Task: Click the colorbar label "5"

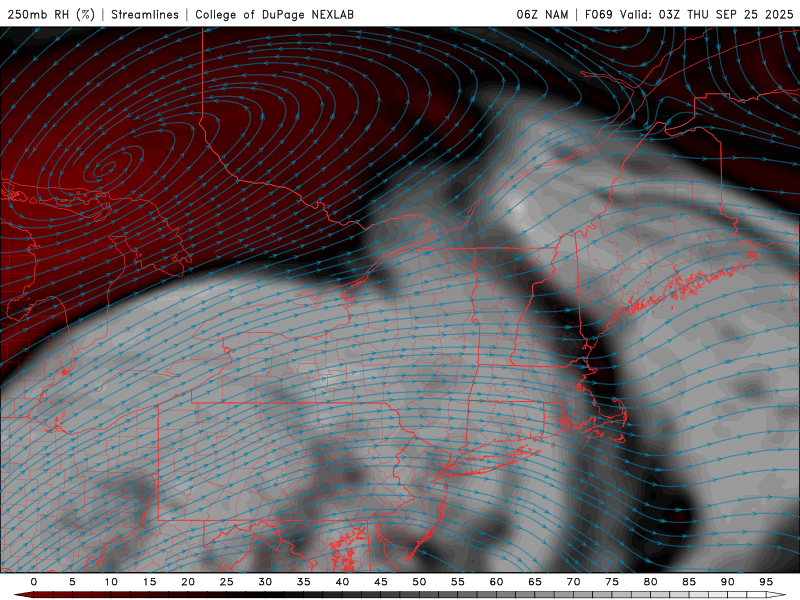Action: pos(72,582)
